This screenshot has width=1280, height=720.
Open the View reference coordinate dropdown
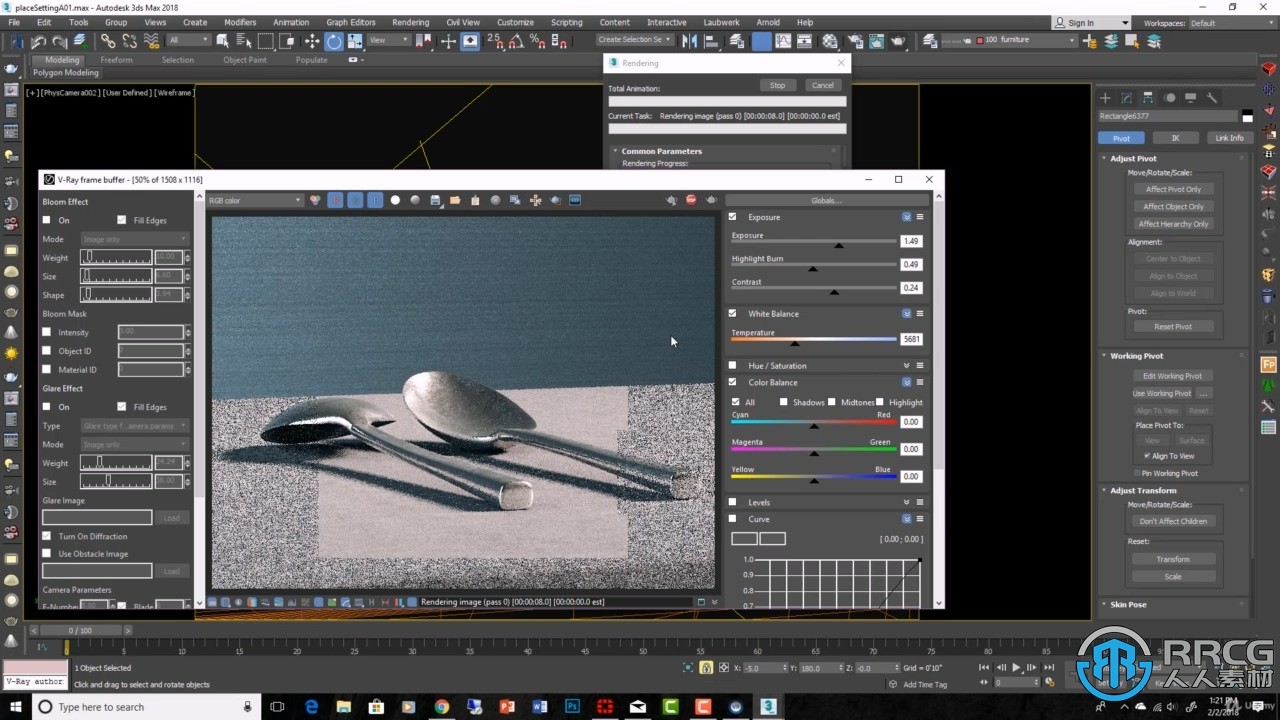tap(389, 40)
